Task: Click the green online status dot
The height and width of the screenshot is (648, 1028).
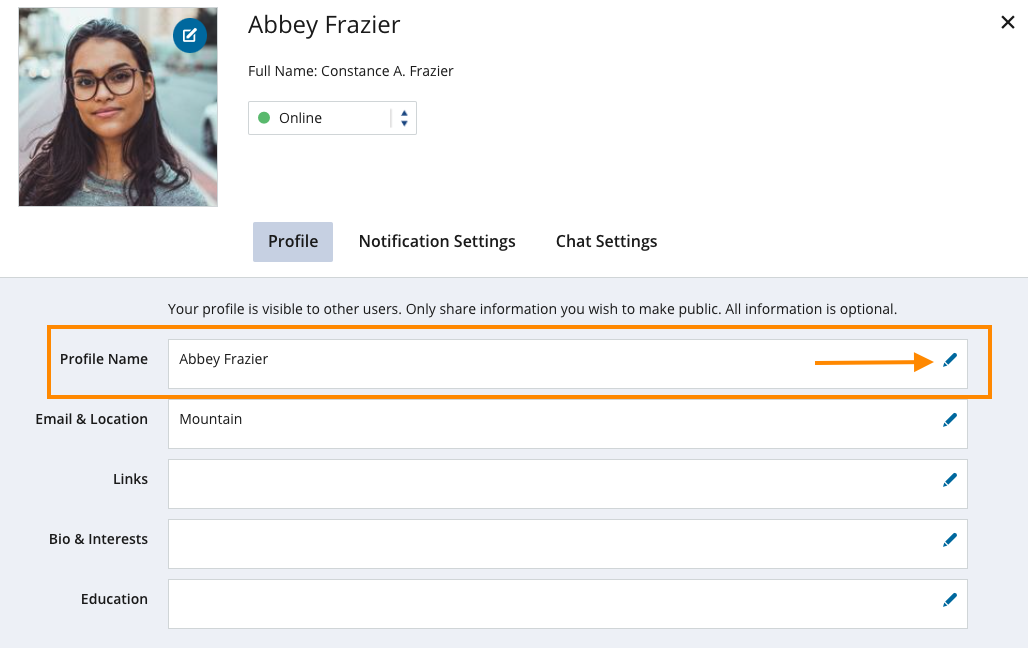Action: tap(264, 118)
